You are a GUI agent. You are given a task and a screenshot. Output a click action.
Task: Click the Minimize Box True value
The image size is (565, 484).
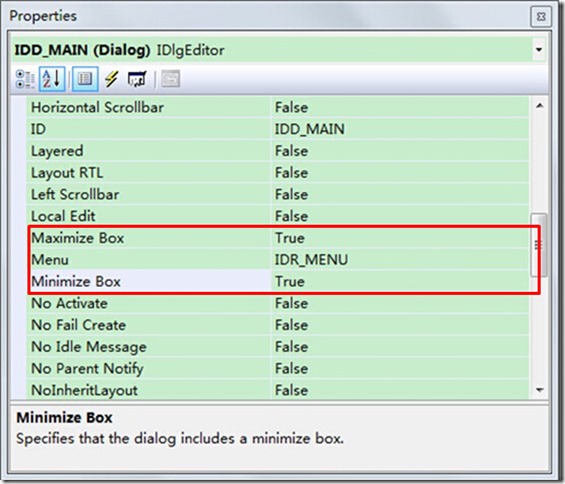pyautogui.click(x=400, y=281)
